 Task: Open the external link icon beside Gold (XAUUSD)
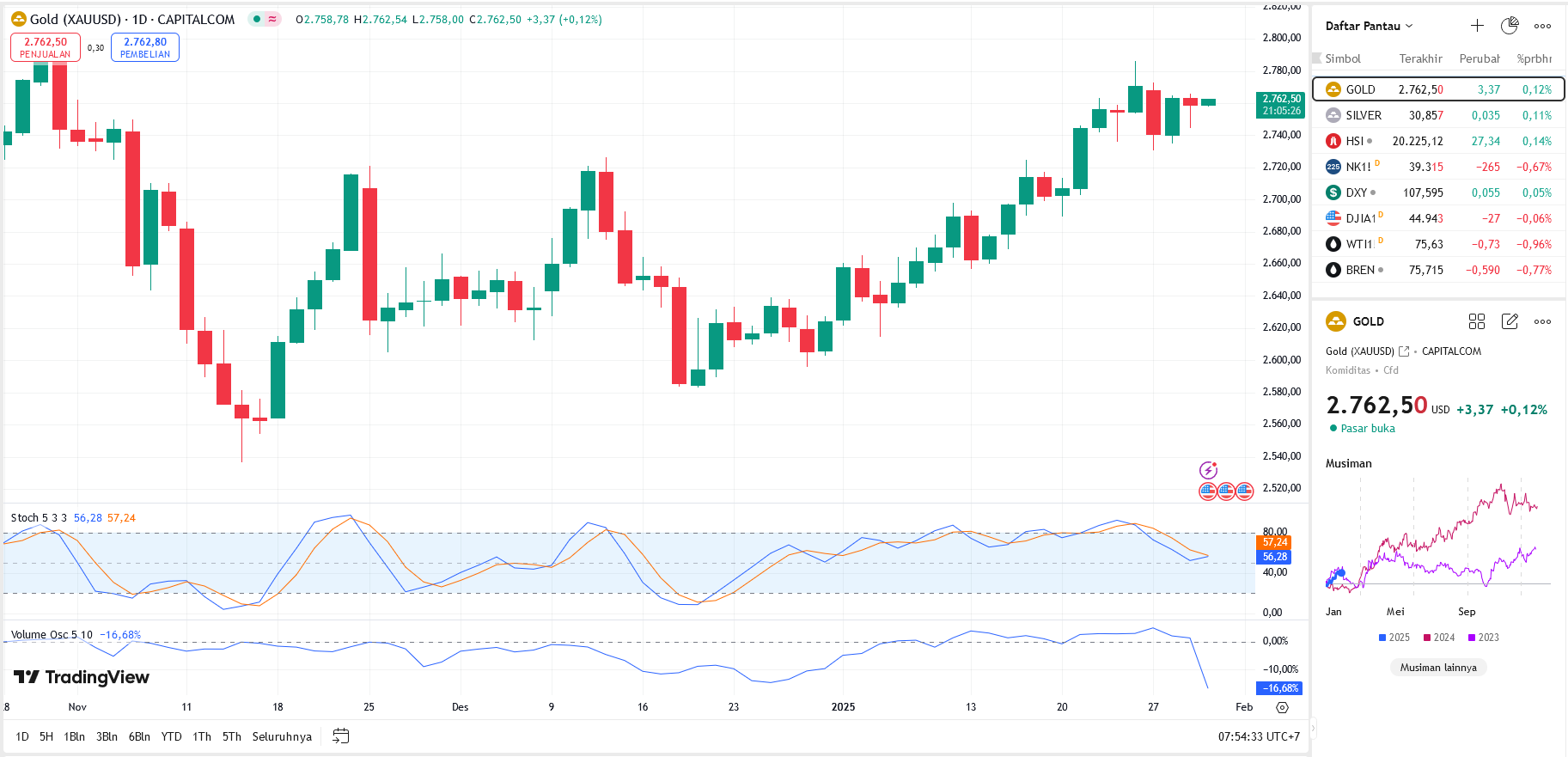(1404, 351)
